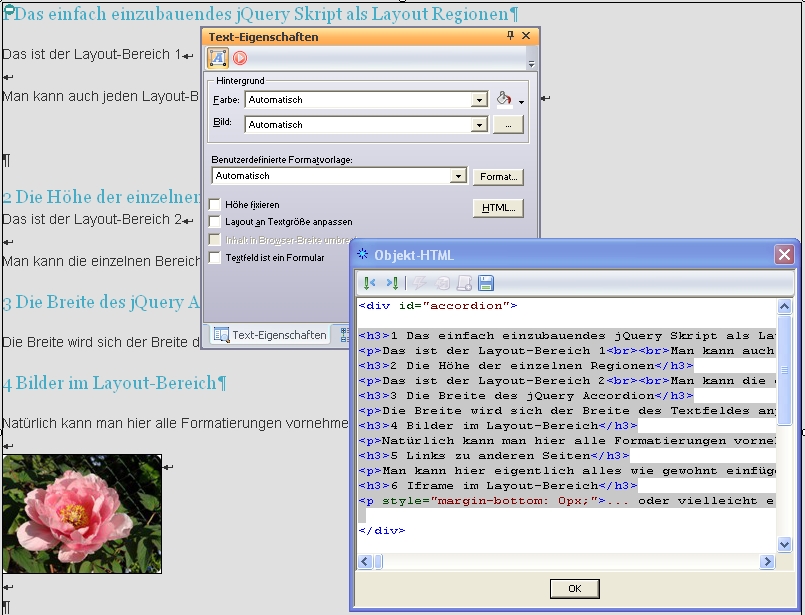Image resolution: width=805 pixels, height=615 pixels.
Task: Click the paint bucket fill color icon
Action: pyautogui.click(x=505, y=99)
